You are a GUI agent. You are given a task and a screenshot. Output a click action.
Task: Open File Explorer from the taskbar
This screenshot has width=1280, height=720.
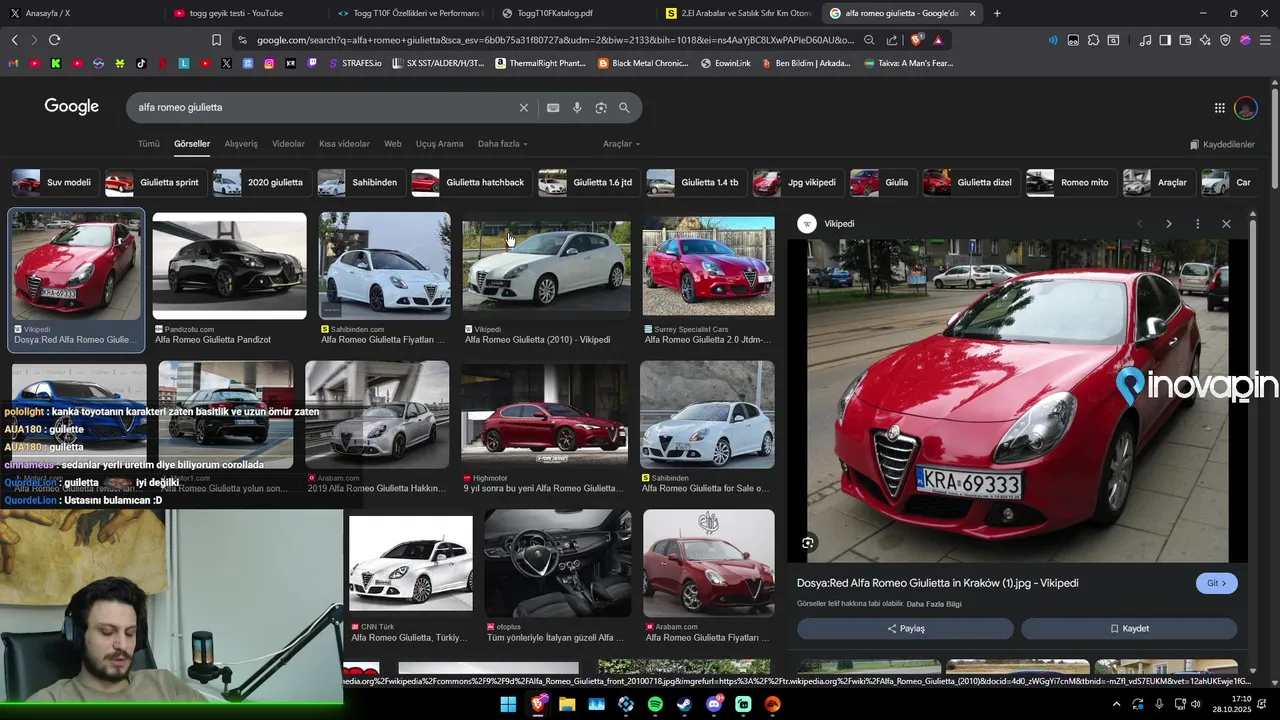pyautogui.click(x=567, y=704)
